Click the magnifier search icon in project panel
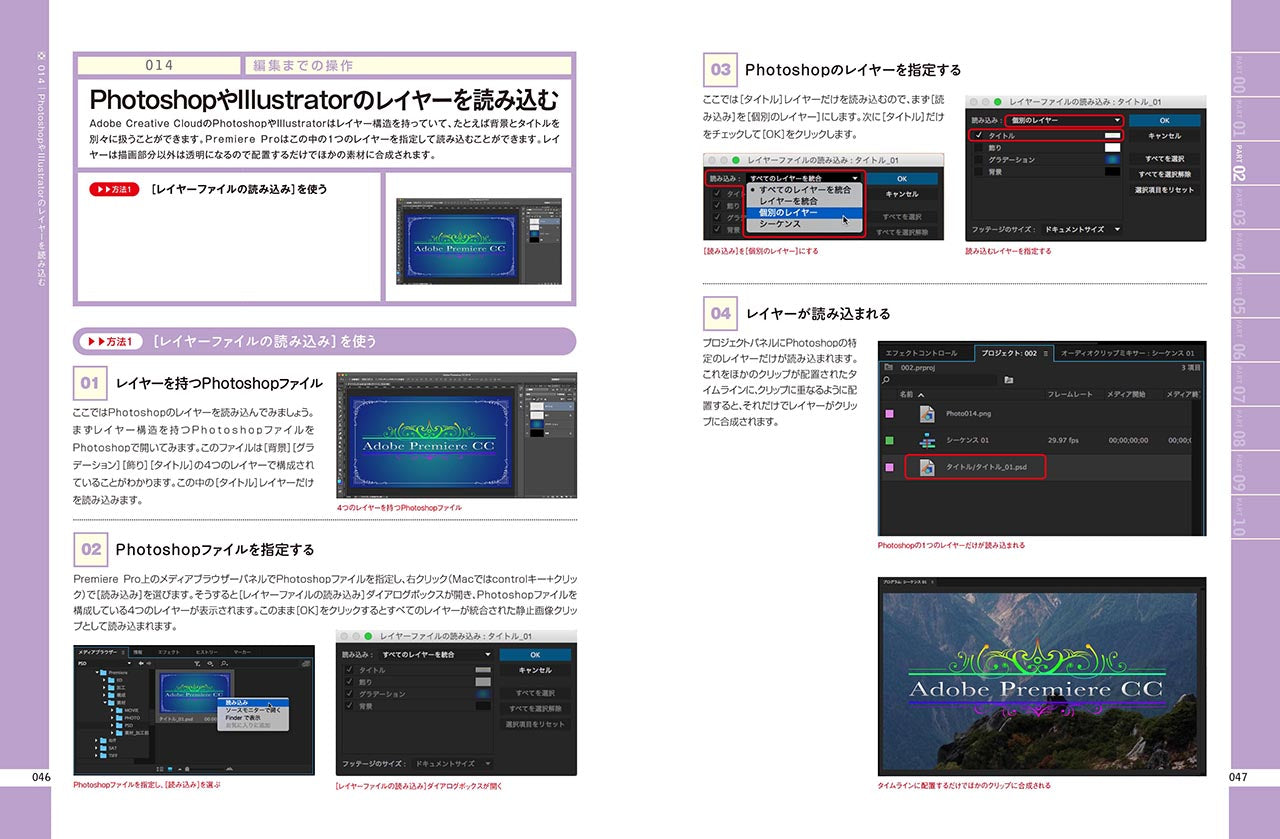The height and width of the screenshot is (839, 1280). tap(886, 380)
